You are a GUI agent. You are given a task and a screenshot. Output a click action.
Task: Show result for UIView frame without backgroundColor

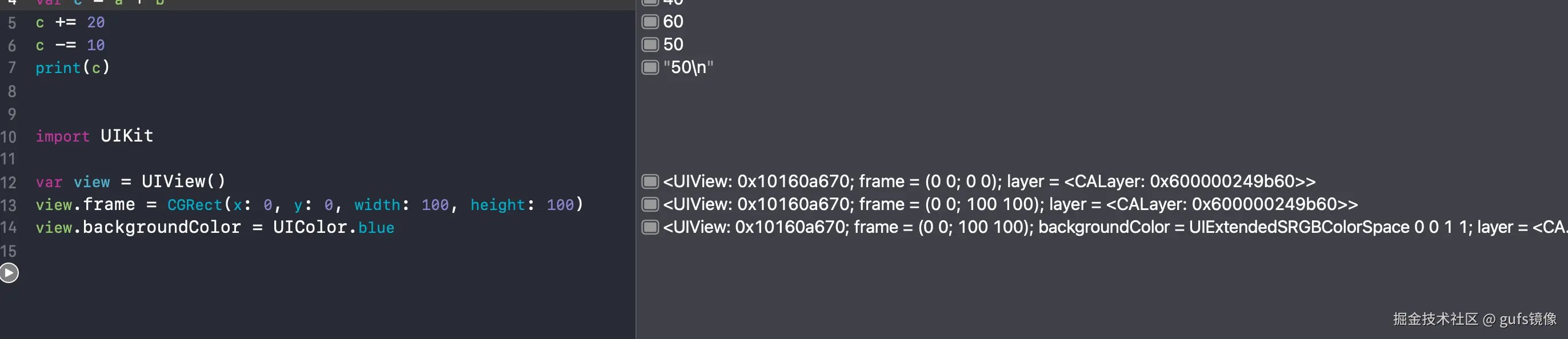click(x=650, y=204)
